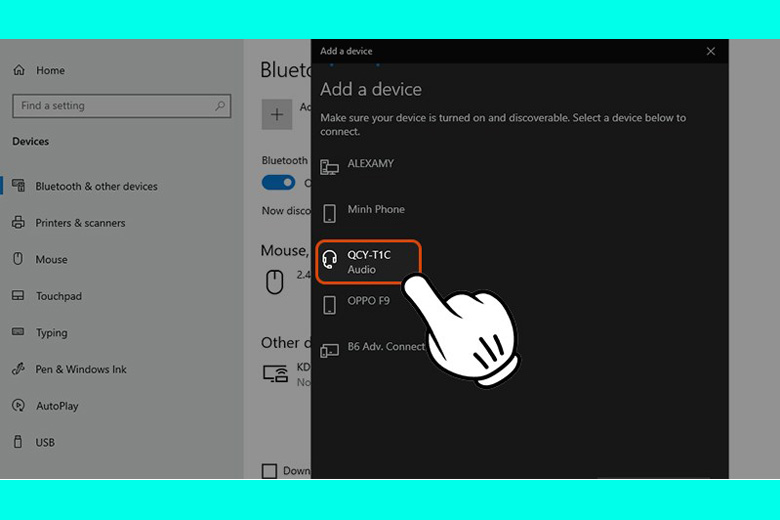Screen dimensions: 780x520
Task: Click the computer icon beside ALEXAMY
Action: [329, 168]
